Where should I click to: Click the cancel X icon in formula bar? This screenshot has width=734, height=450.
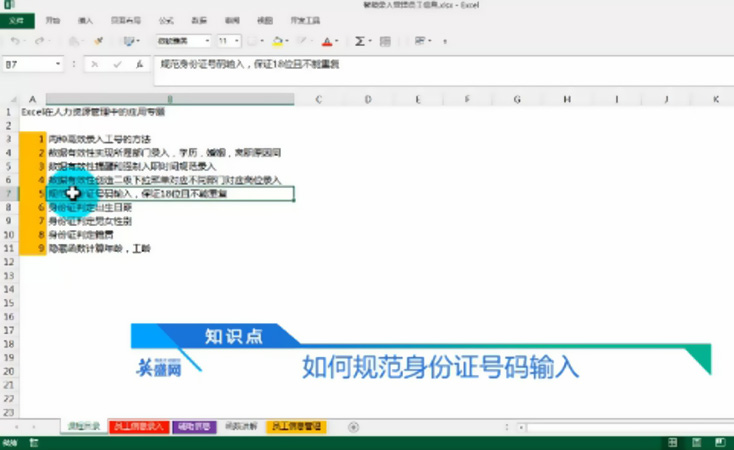coord(95,64)
